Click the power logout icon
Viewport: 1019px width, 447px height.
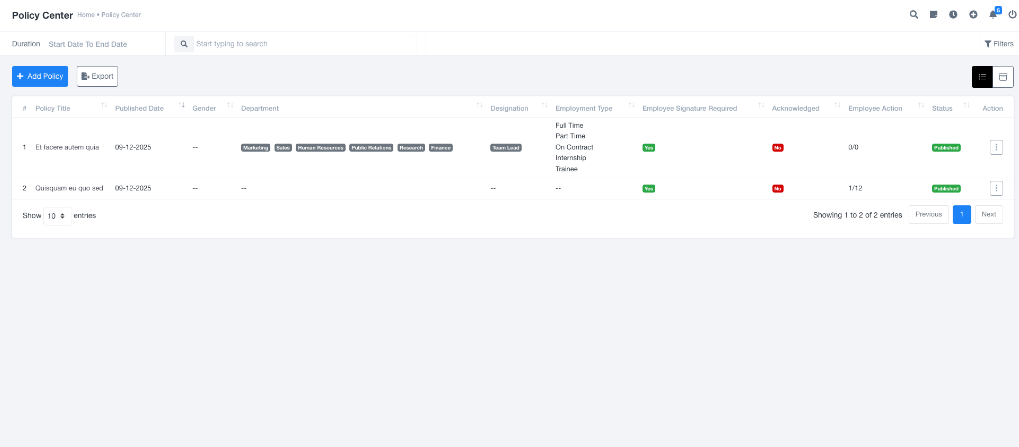(x=1012, y=15)
